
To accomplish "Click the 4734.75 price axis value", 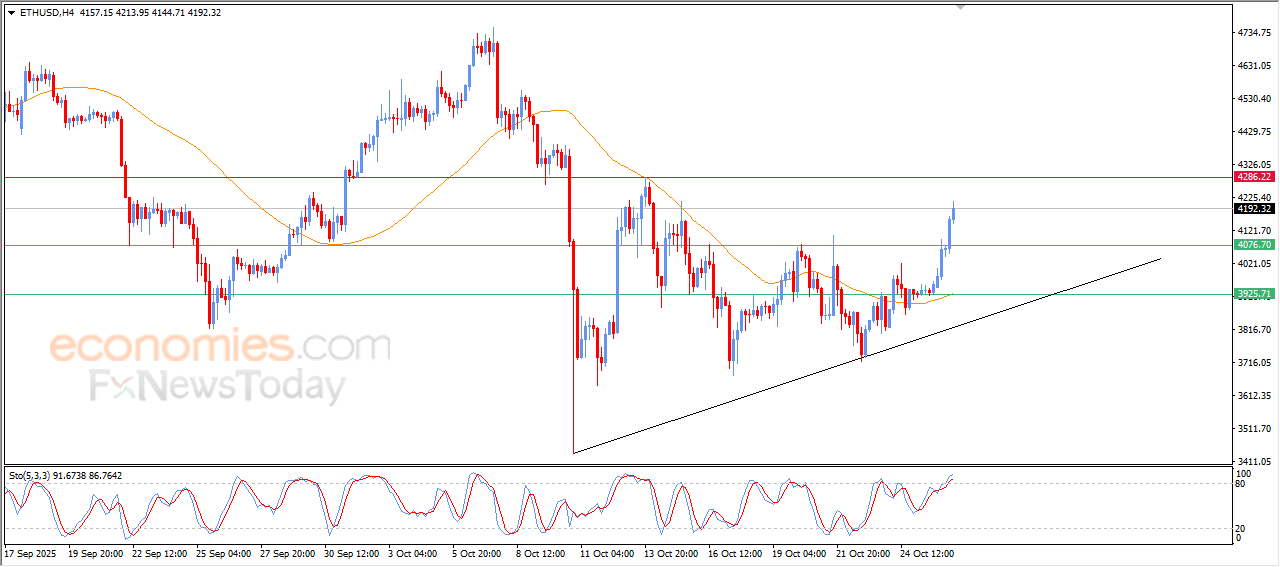I will (x=1254, y=33).
